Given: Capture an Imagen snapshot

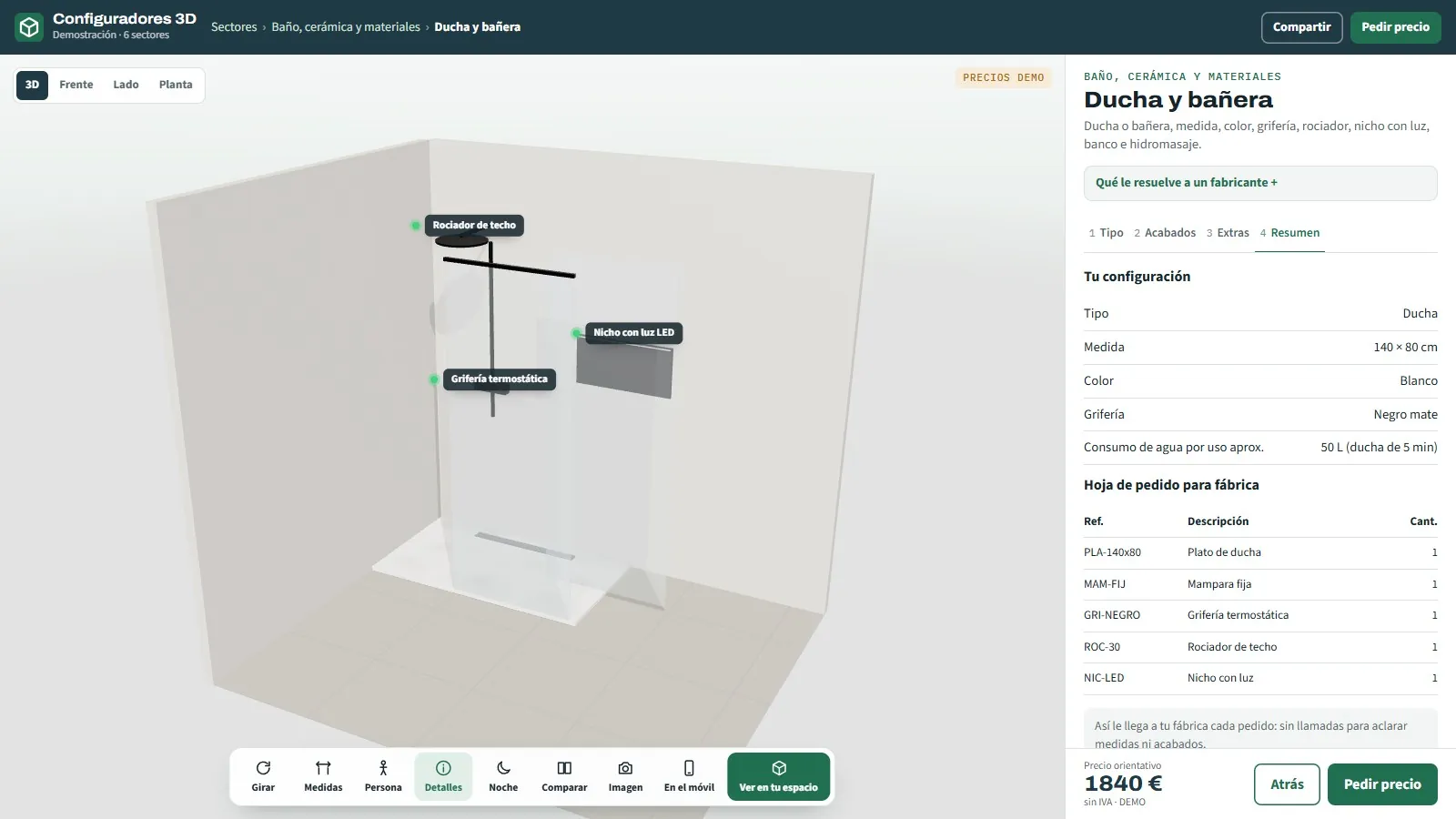Looking at the screenshot, I should (625, 776).
